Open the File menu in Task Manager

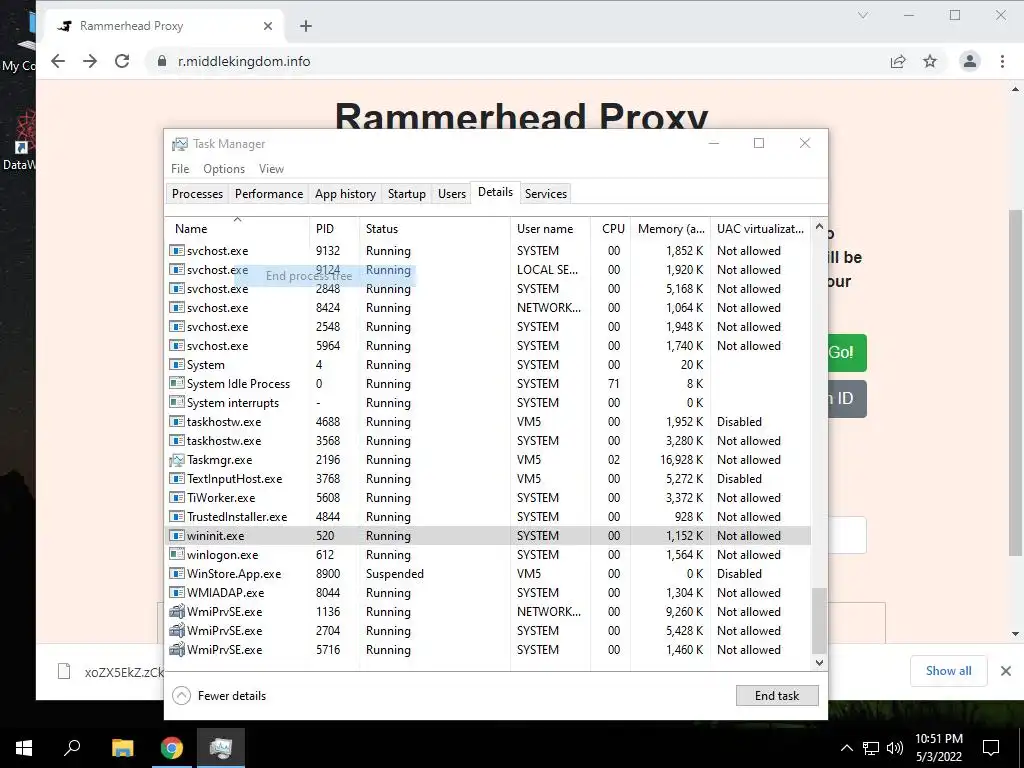coord(180,168)
